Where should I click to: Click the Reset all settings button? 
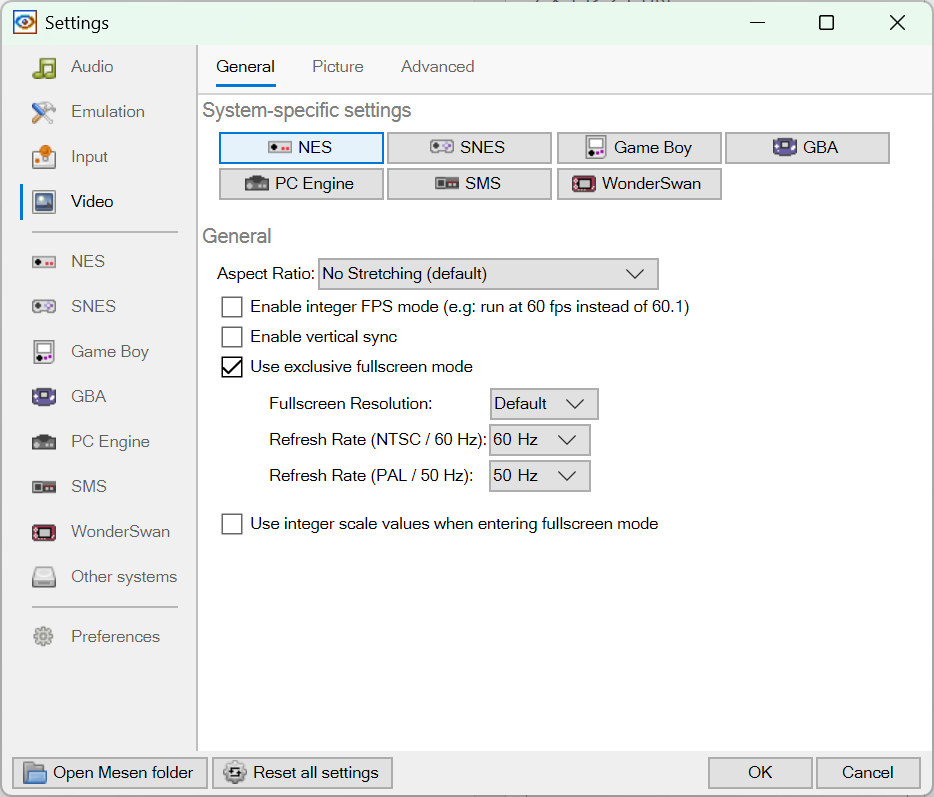pyautogui.click(x=302, y=773)
